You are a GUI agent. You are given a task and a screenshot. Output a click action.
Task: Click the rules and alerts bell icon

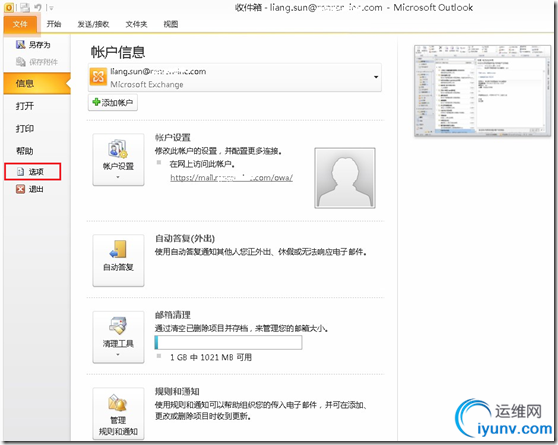click(118, 403)
